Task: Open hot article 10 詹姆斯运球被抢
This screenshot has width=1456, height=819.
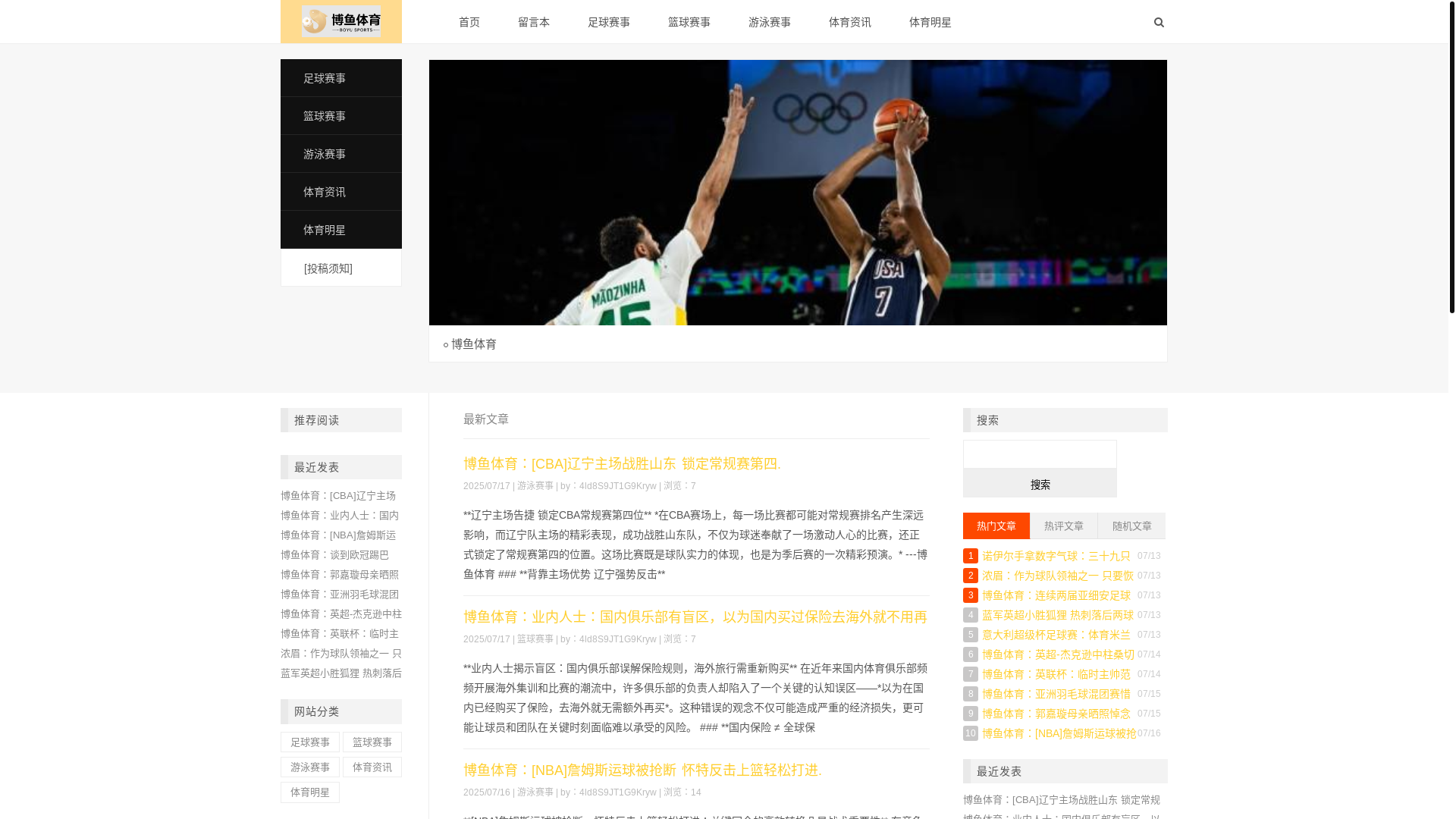Action: [x=1059, y=733]
